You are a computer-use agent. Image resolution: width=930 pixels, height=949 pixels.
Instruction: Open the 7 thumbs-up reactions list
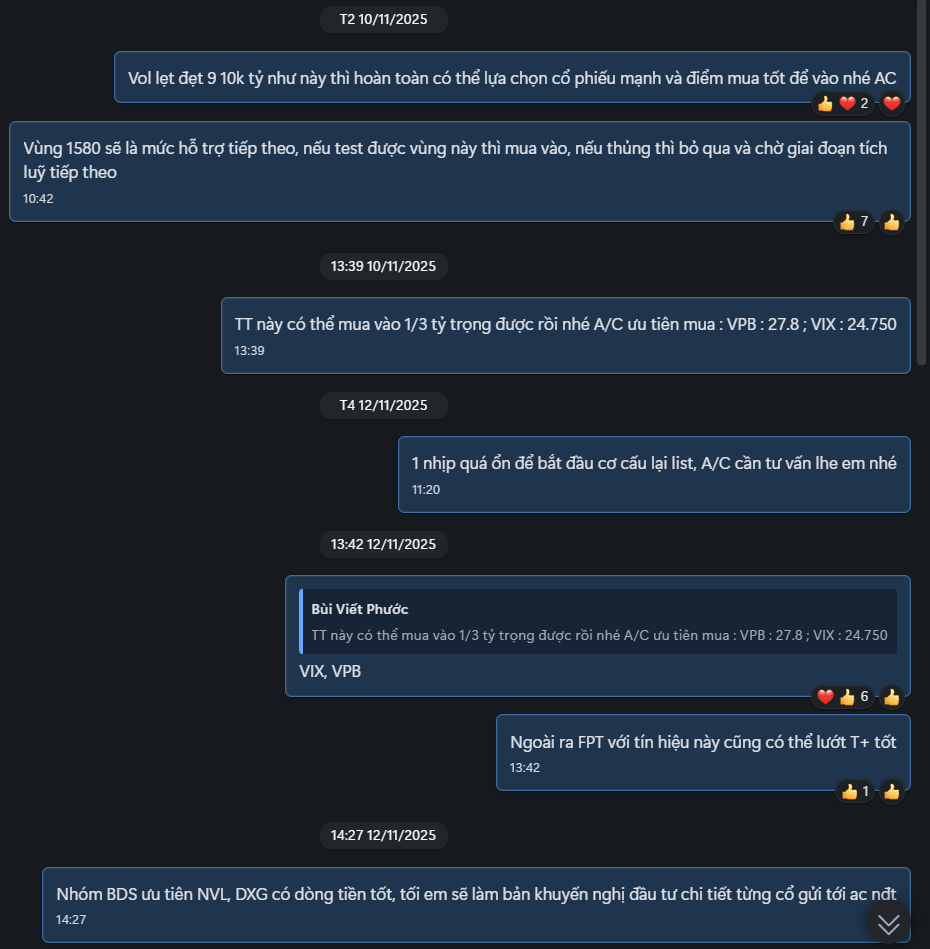[x=854, y=222]
